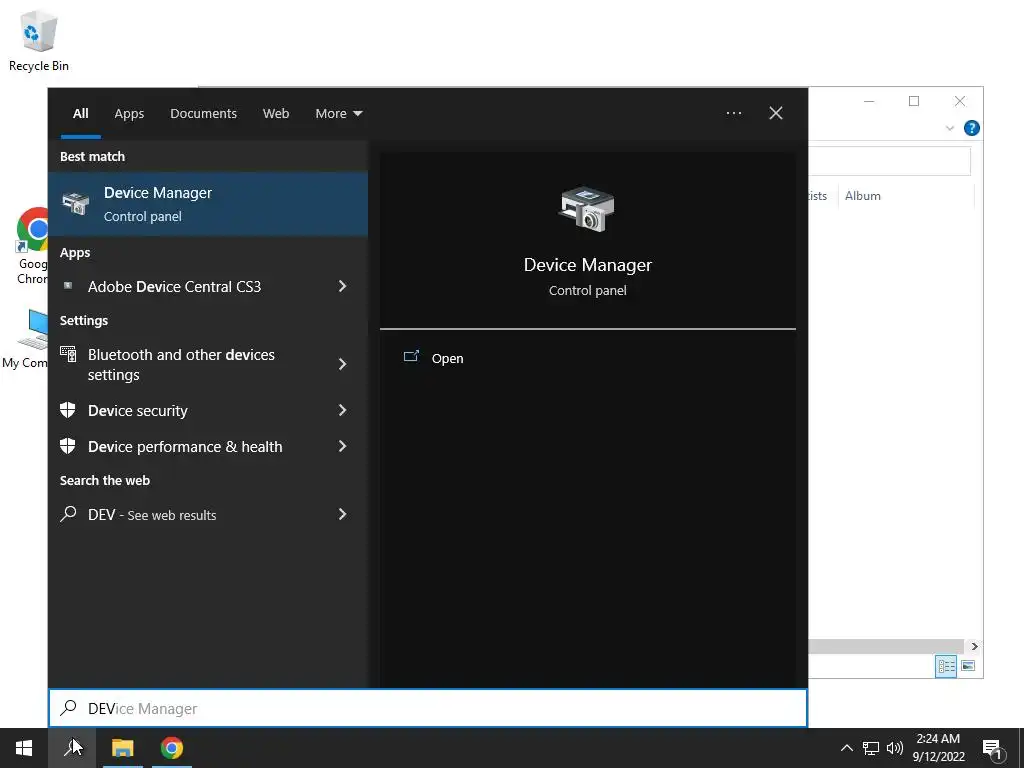
Task: Expand Adobe Device Central CS3 chevron
Action: pyautogui.click(x=342, y=286)
